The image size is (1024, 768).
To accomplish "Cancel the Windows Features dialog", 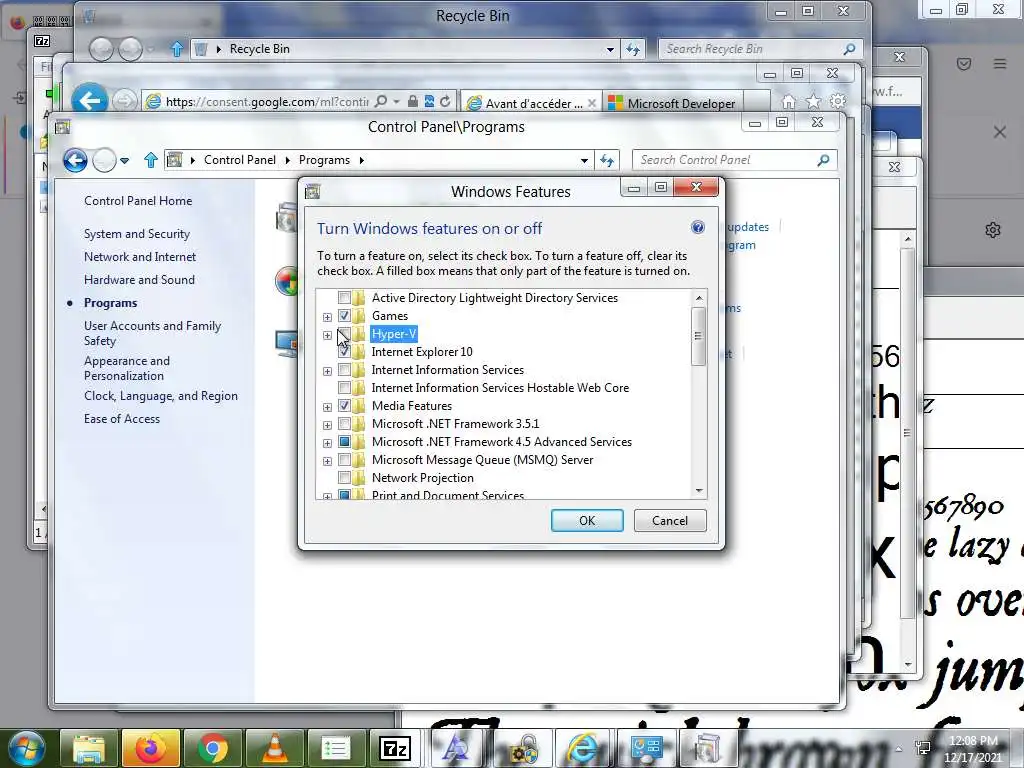I will (670, 520).
